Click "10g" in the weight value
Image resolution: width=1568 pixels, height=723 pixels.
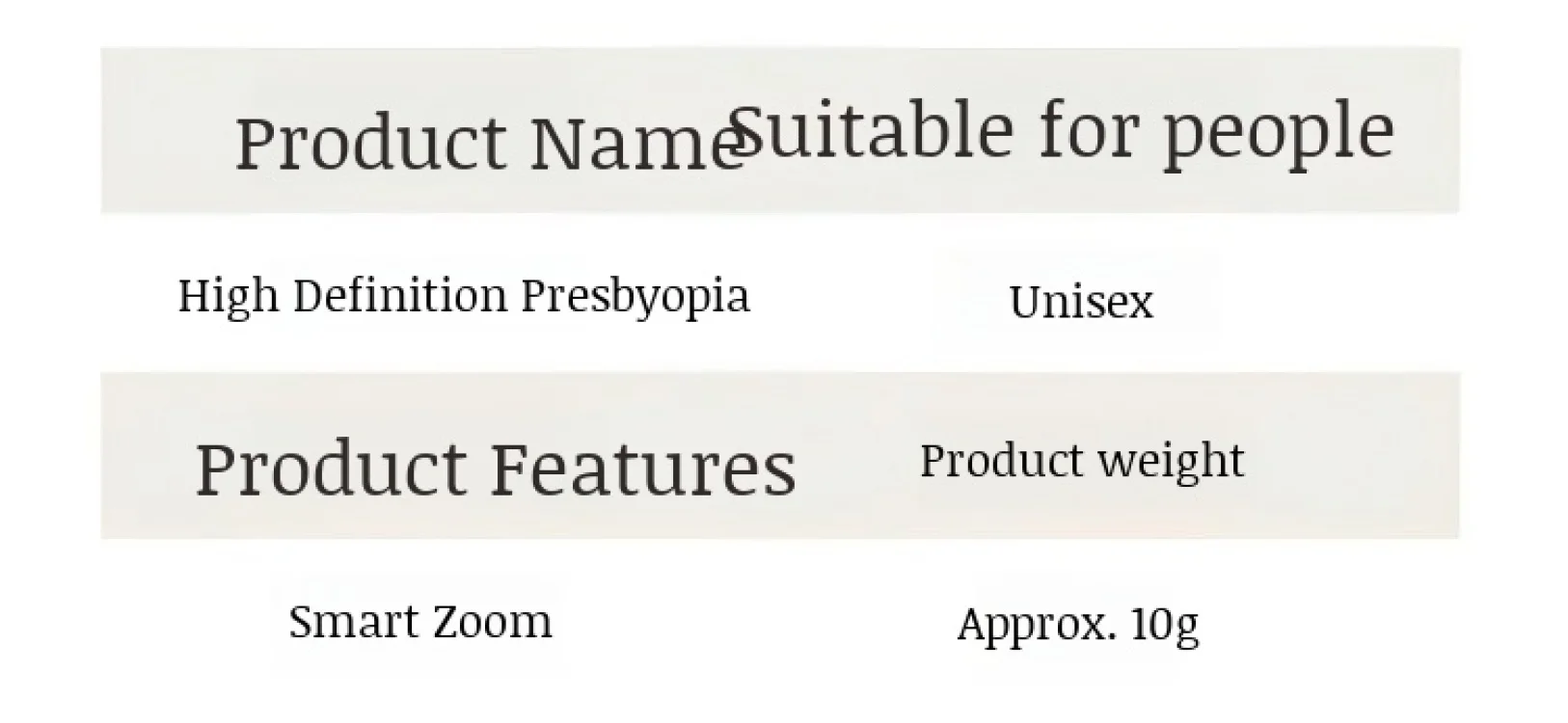pos(1164,625)
